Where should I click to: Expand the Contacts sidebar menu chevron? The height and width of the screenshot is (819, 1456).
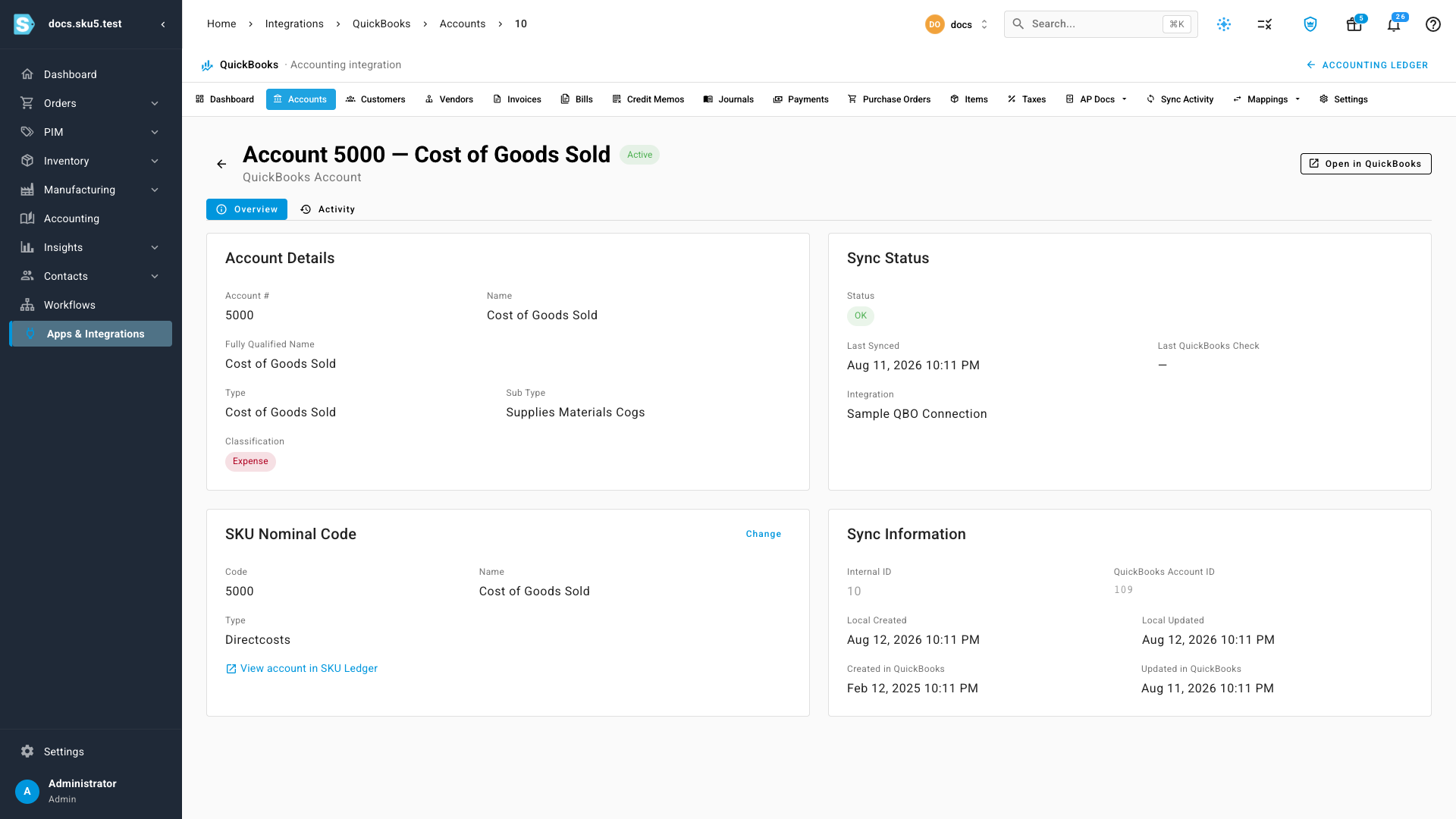coord(155,276)
